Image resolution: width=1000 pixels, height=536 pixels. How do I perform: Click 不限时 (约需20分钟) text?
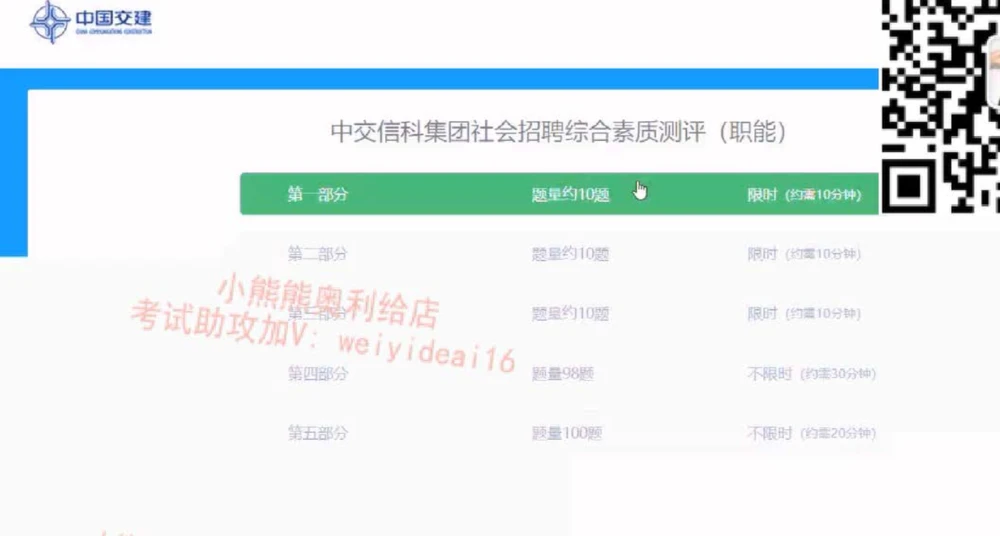811,433
